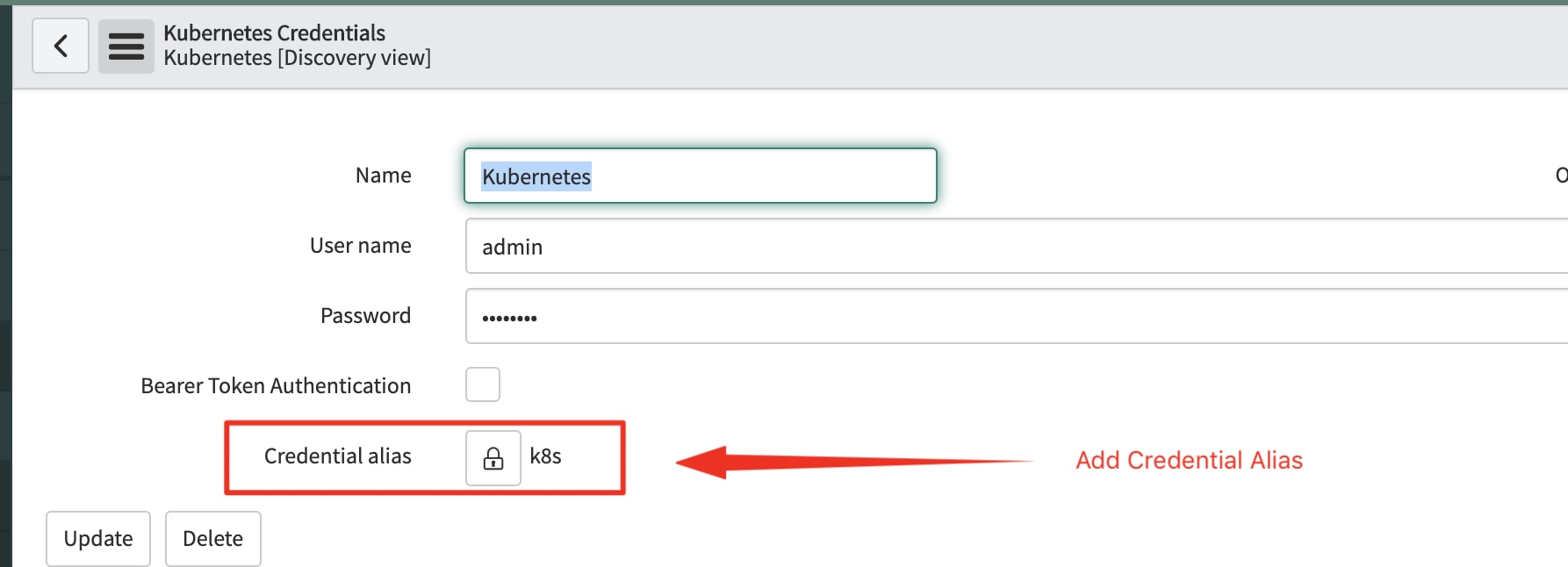Click the red Add Credential Alias annotation

point(1189,460)
